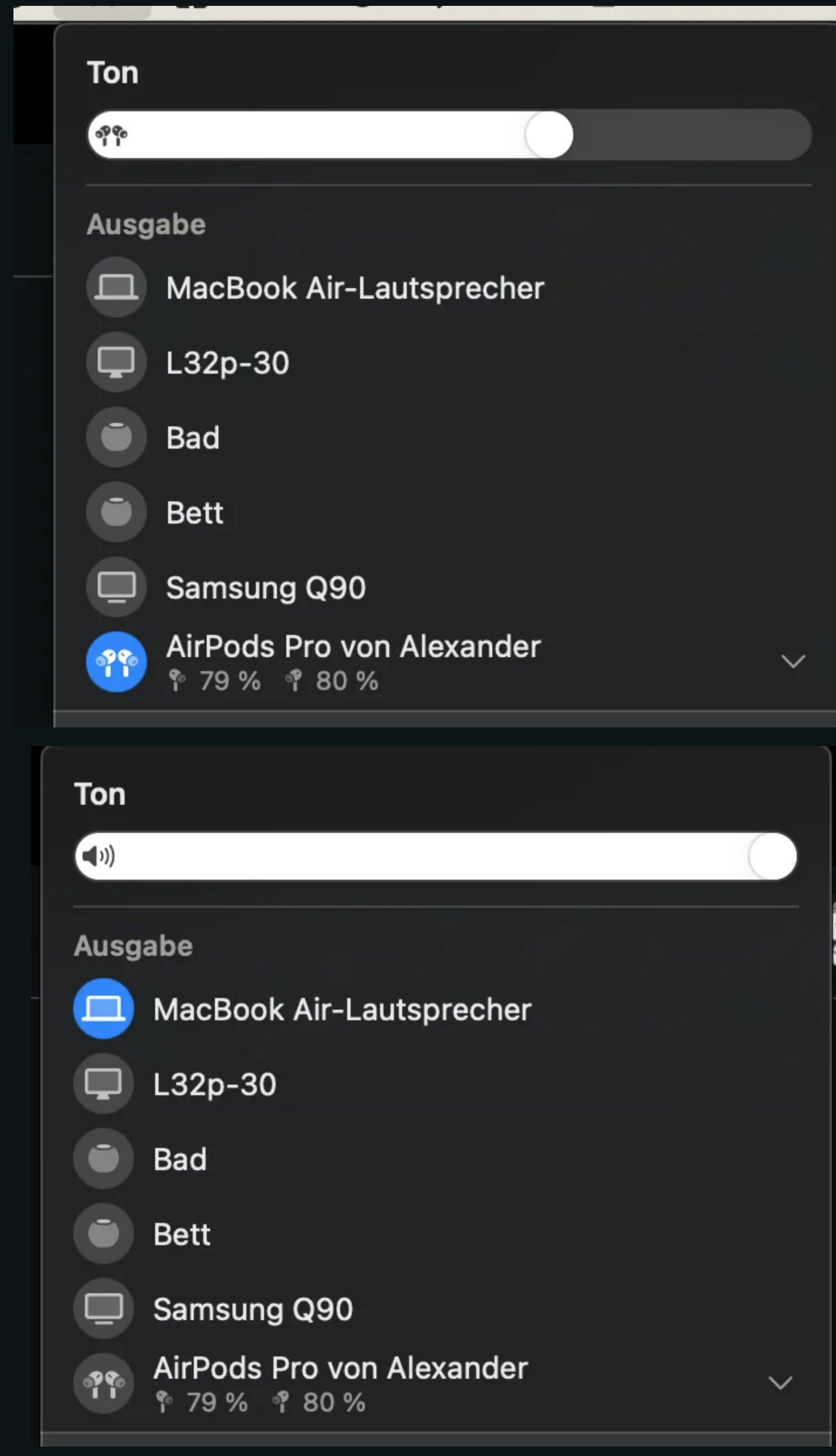This screenshot has width=836, height=1456.
Task: Click the blue AirPods Pro output icon
Action: point(116,662)
